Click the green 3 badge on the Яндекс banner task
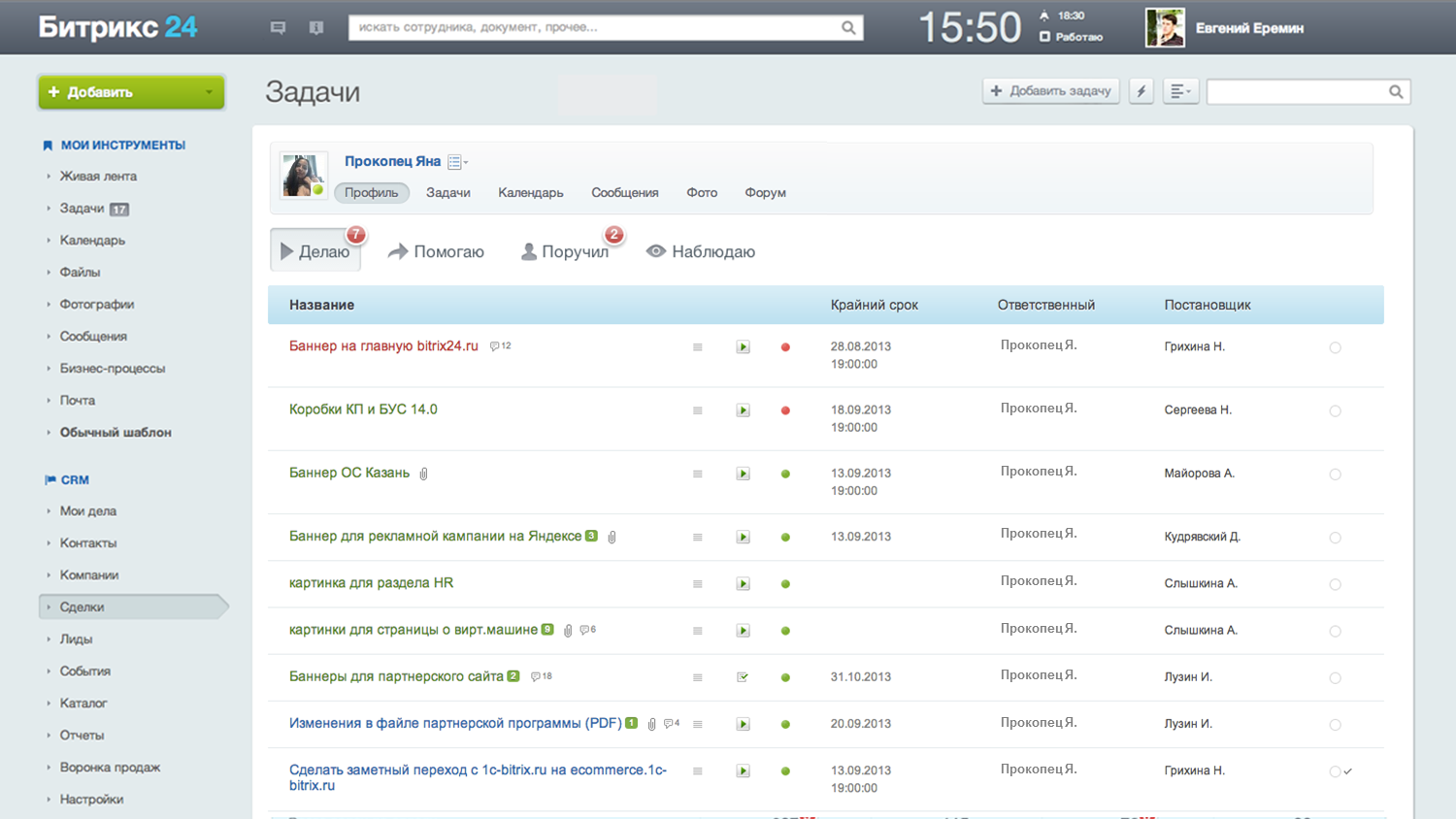 pos(591,536)
